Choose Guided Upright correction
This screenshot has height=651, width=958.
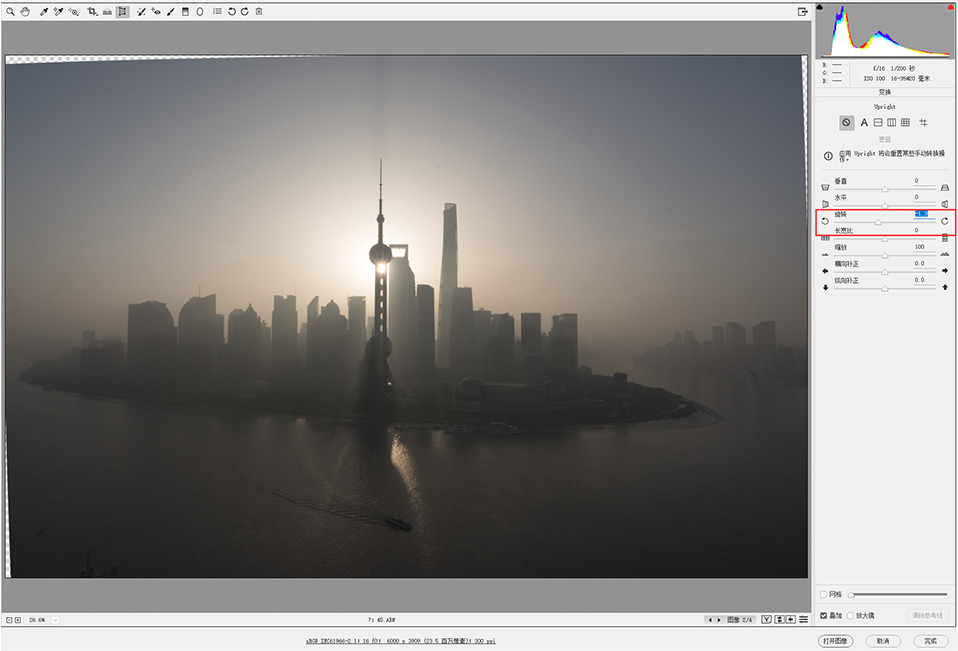[x=923, y=123]
